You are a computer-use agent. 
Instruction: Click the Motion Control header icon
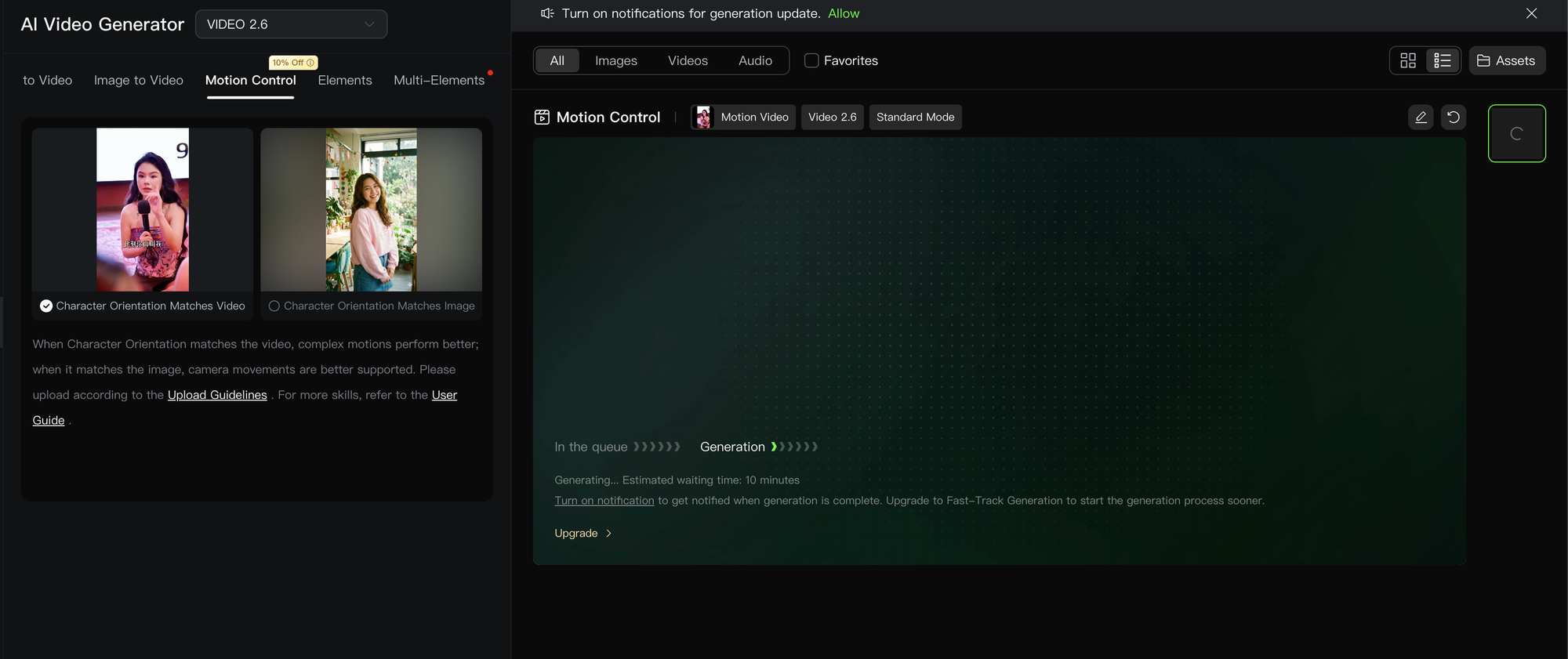tap(542, 117)
